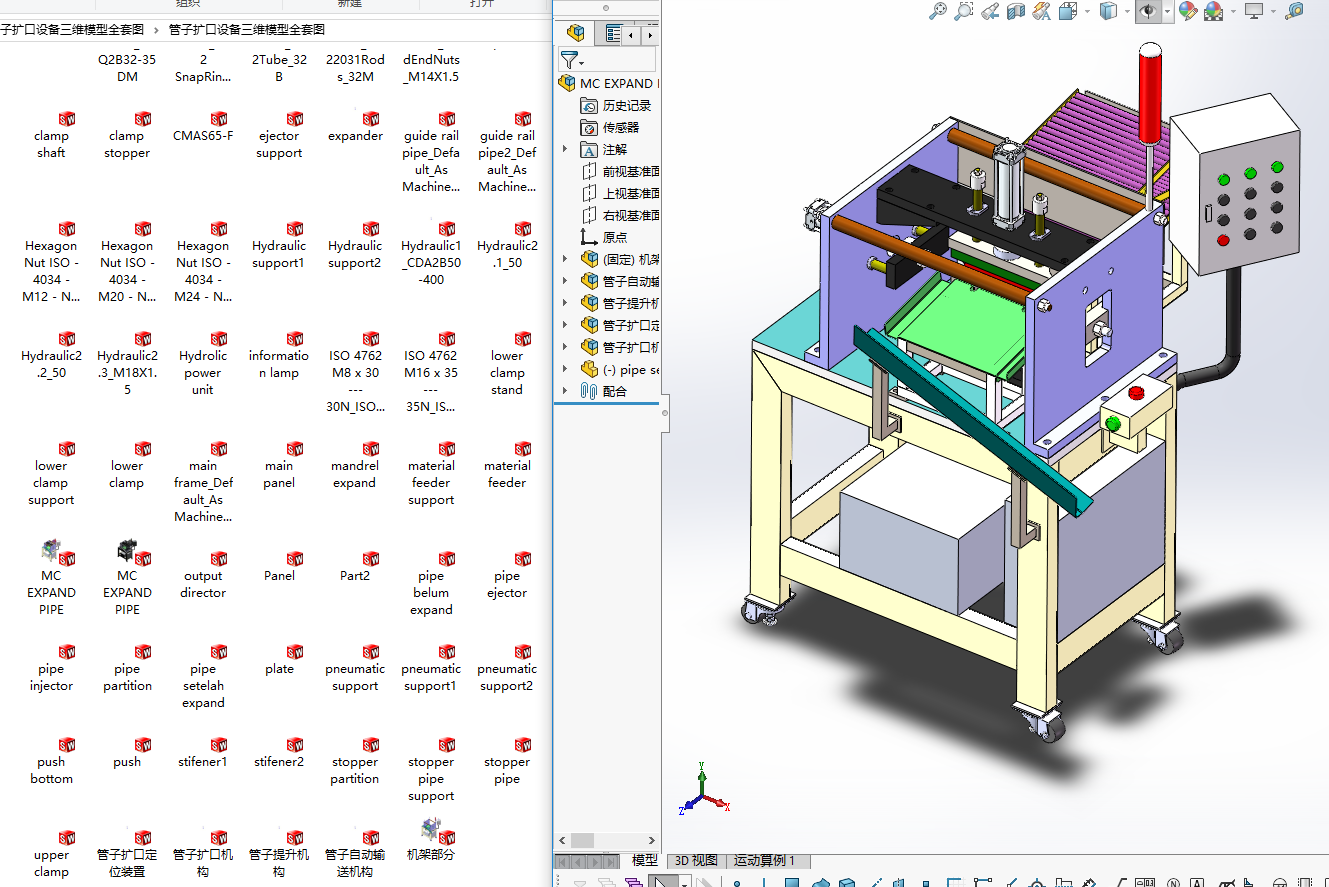Open the FeatureManager design tree tab
Image resolution: width=1329 pixels, height=887 pixels.
click(575, 33)
